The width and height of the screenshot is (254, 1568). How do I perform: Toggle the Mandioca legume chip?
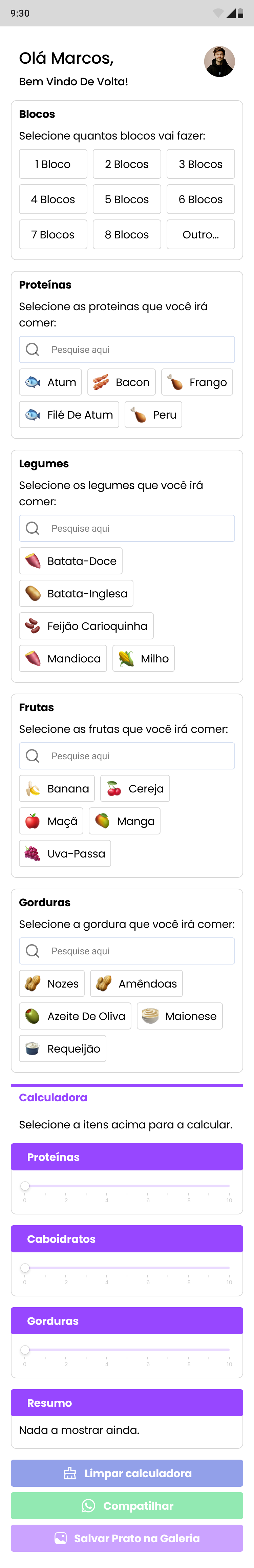point(63,658)
